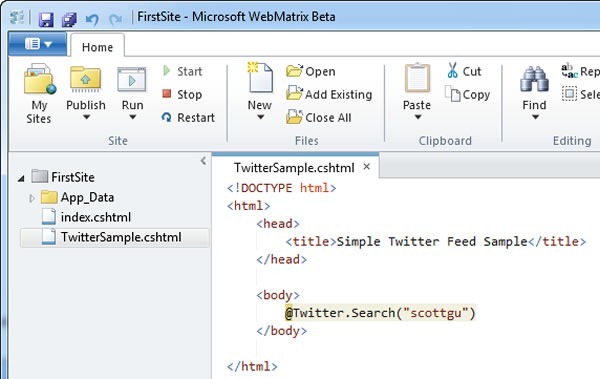Expand the Find dropdown arrow
600x379 pixels.
pyautogui.click(x=535, y=118)
